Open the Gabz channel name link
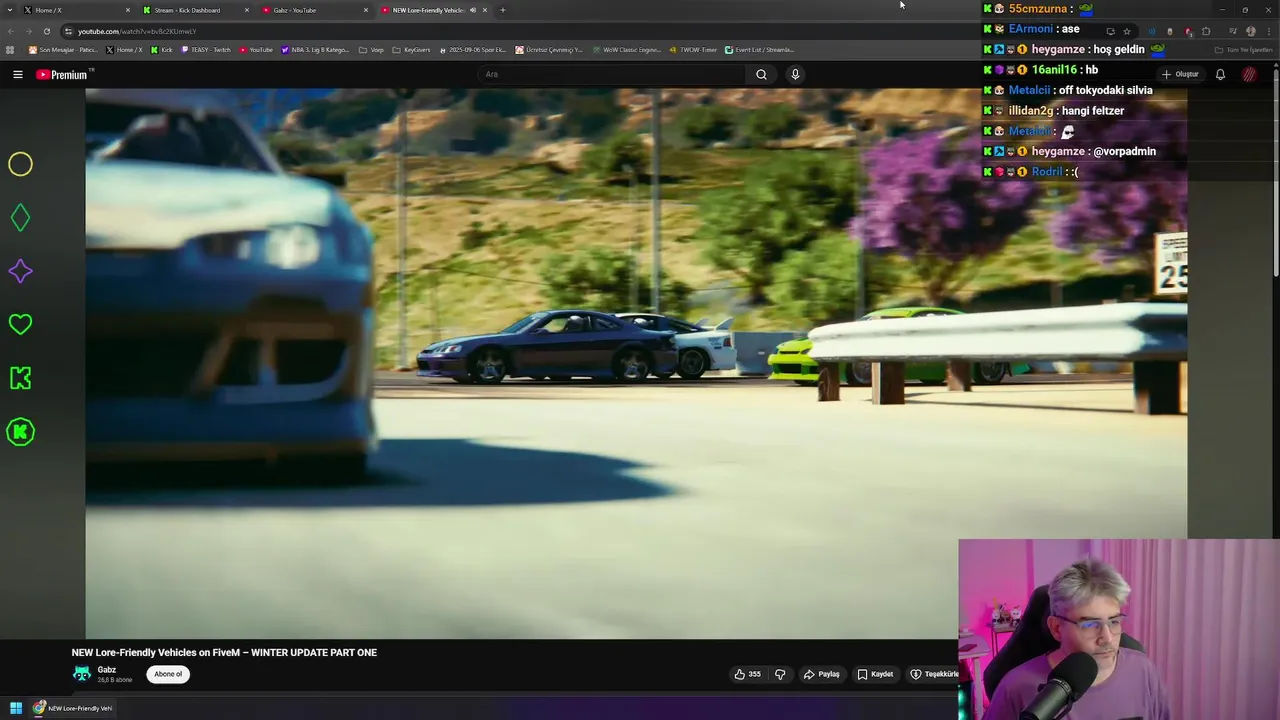Image resolution: width=1280 pixels, height=720 pixels. (x=107, y=670)
